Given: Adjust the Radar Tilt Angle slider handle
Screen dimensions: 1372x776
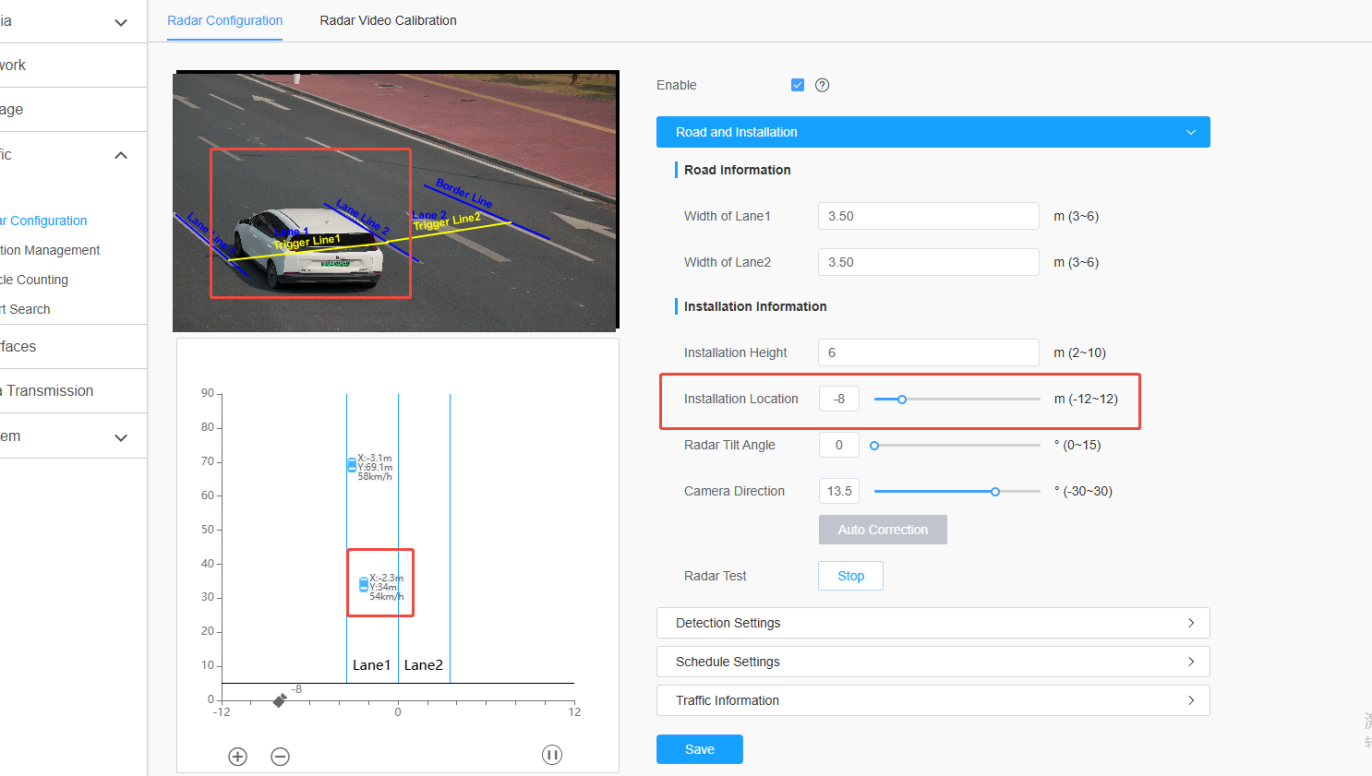Looking at the screenshot, I should pos(874,445).
